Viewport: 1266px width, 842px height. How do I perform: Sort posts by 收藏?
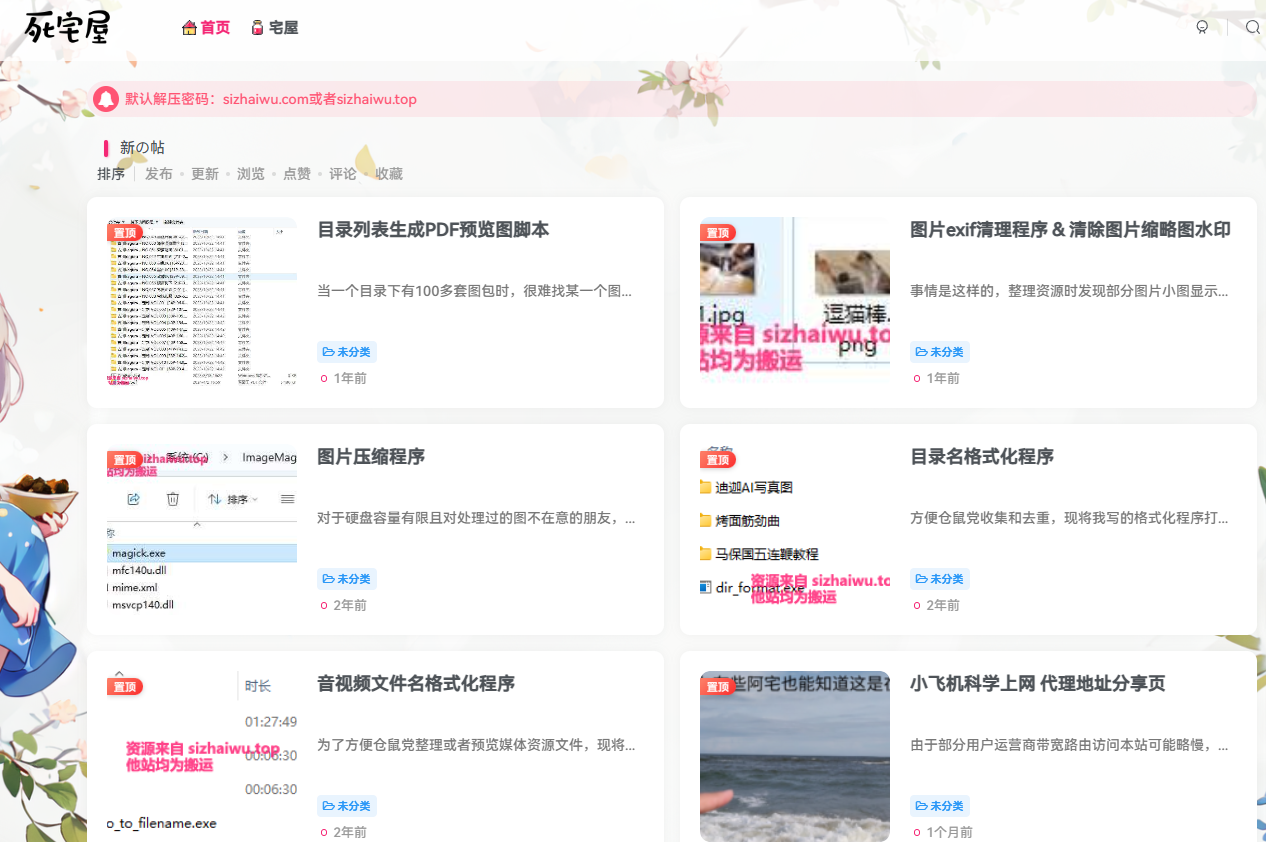(x=389, y=174)
